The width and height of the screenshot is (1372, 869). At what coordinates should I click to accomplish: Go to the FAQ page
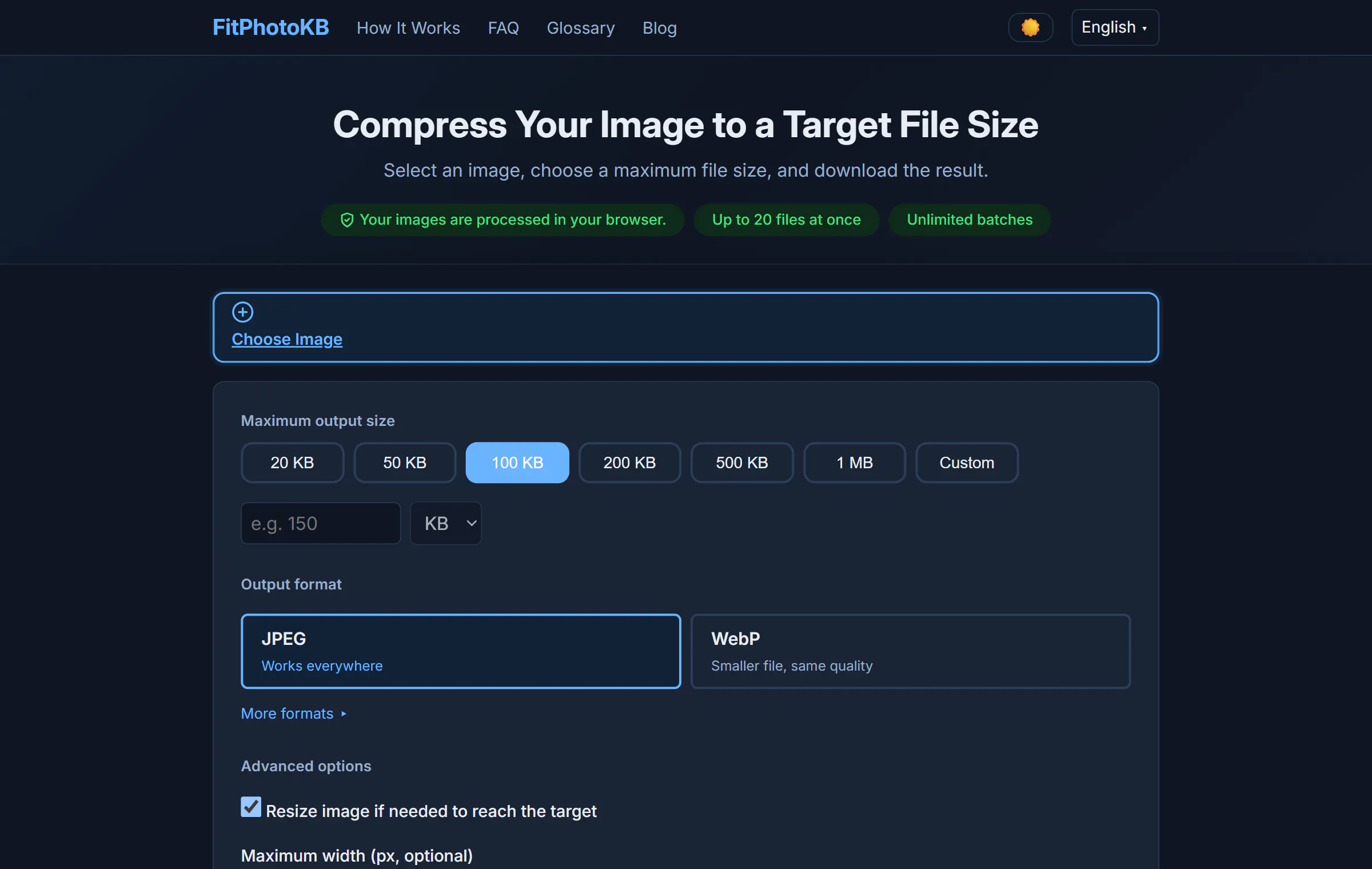tap(503, 28)
